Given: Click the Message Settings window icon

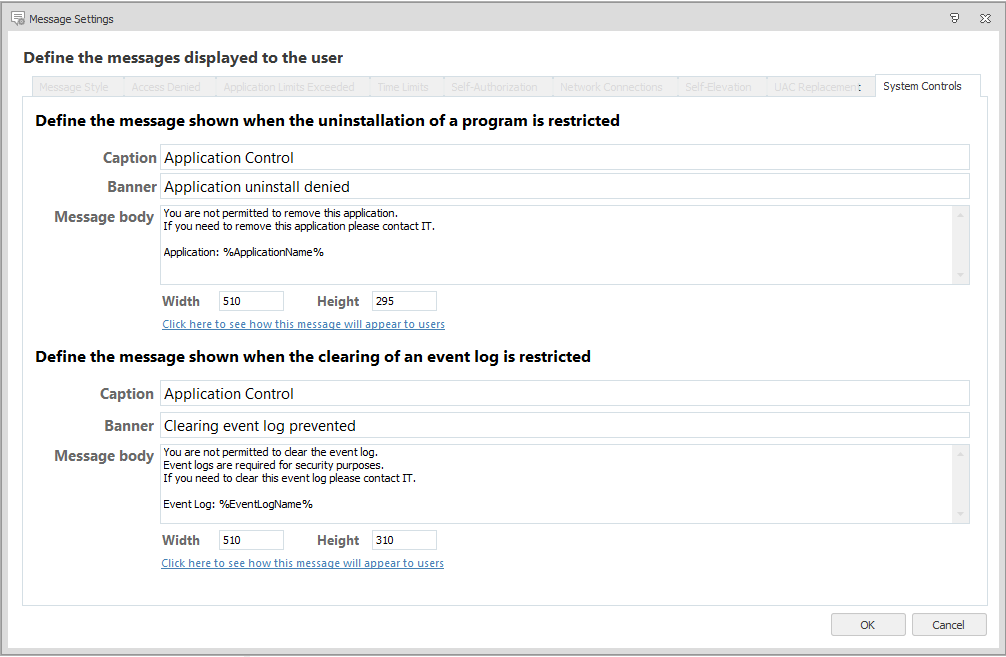Looking at the screenshot, I should coord(17,18).
